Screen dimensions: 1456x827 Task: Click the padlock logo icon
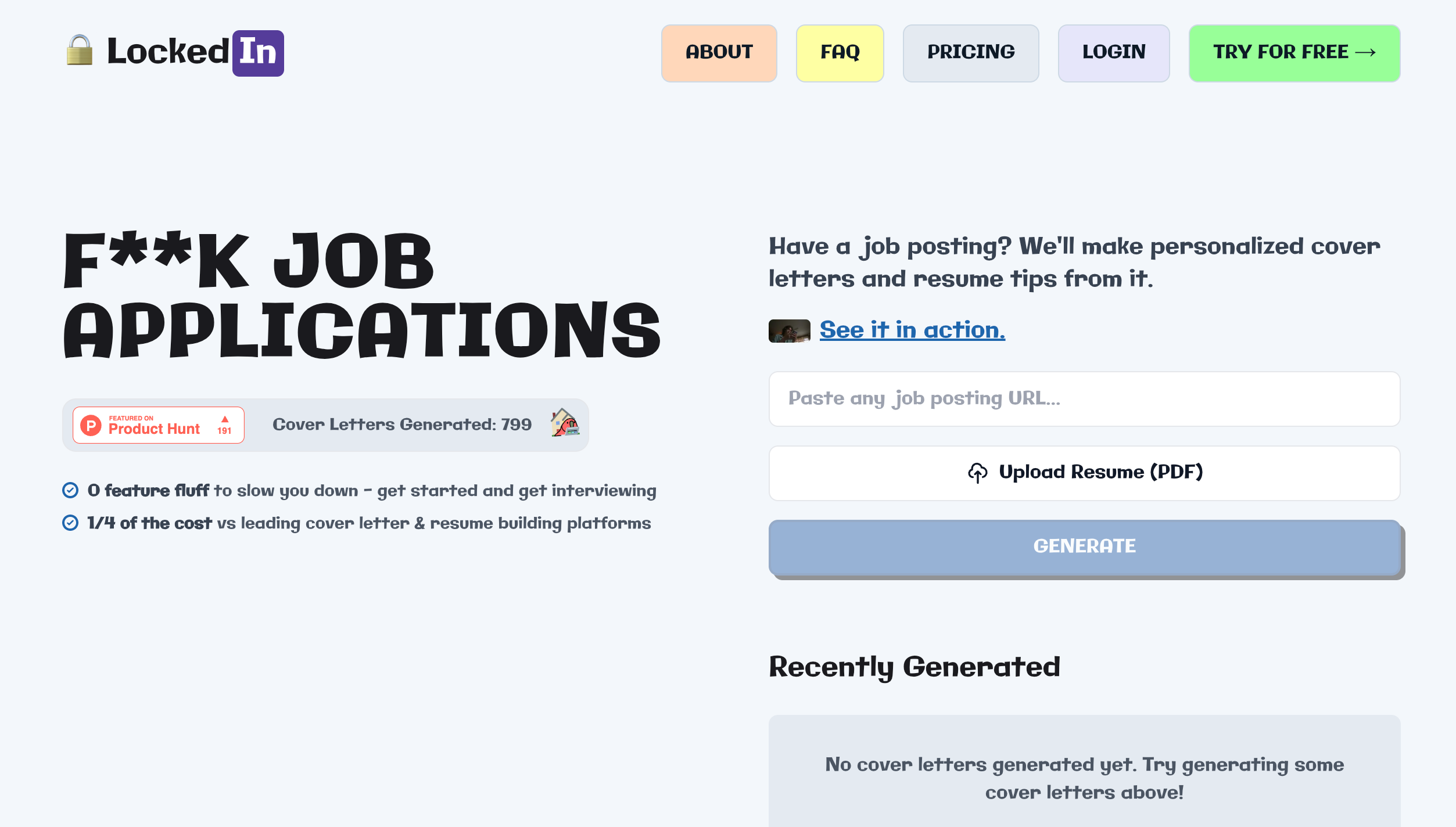point(80,51)
